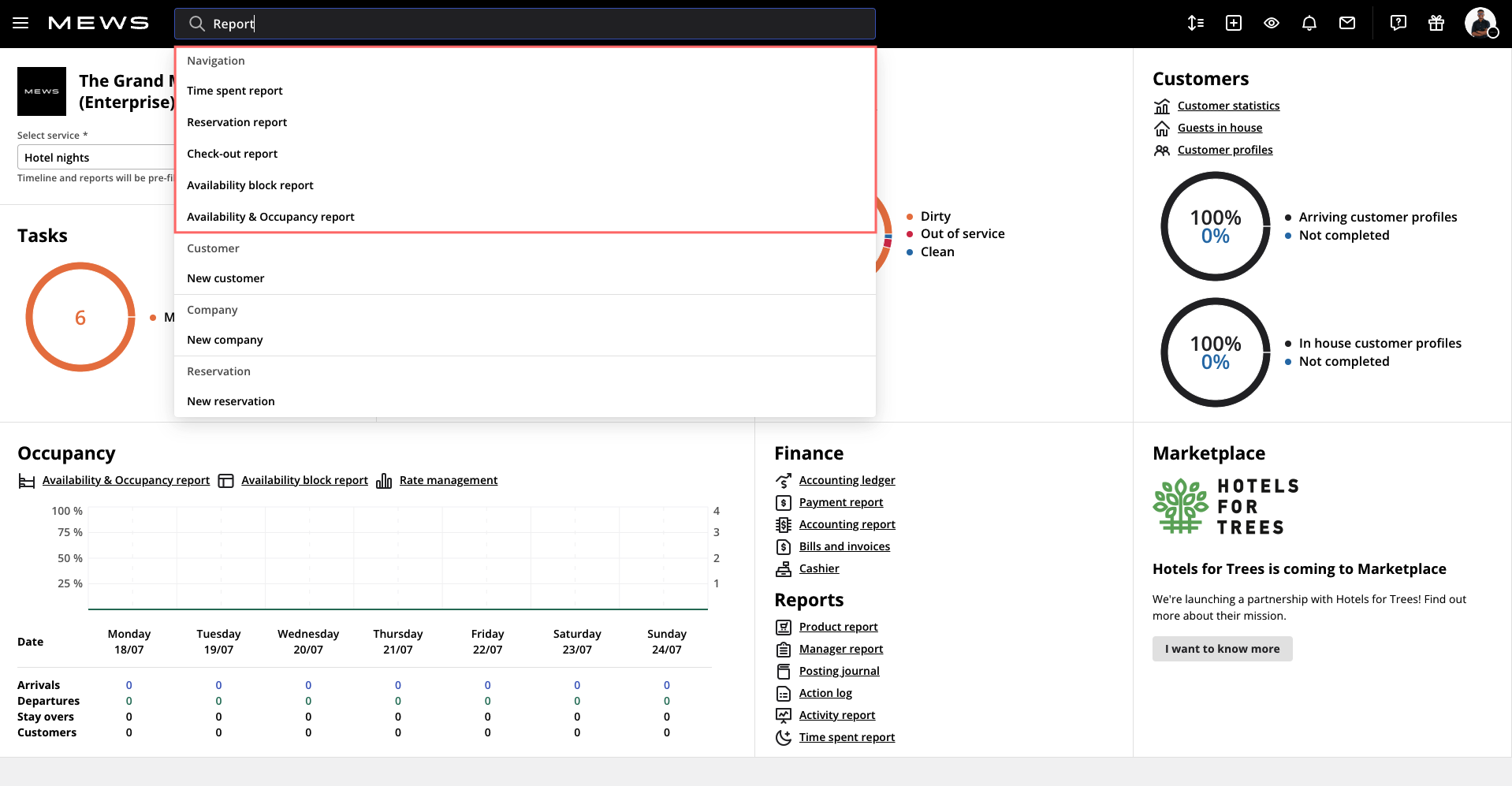Screen dimensions: 1512x786
Task: Open the mail envelope icon
Action: tap(1347, 24)
